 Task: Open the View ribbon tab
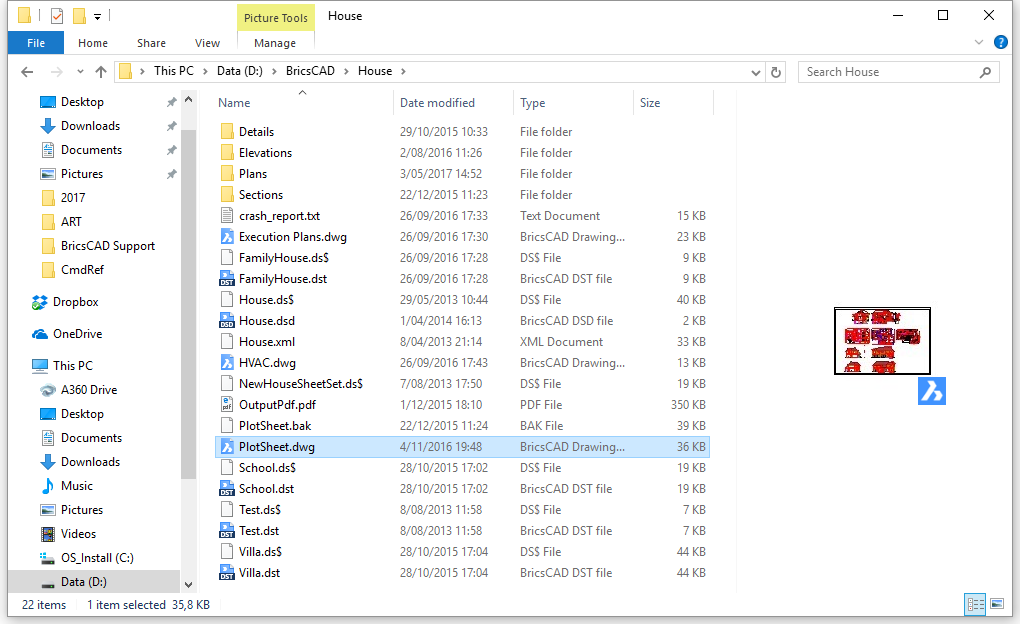pyautogui.click(x=208, y=43)
